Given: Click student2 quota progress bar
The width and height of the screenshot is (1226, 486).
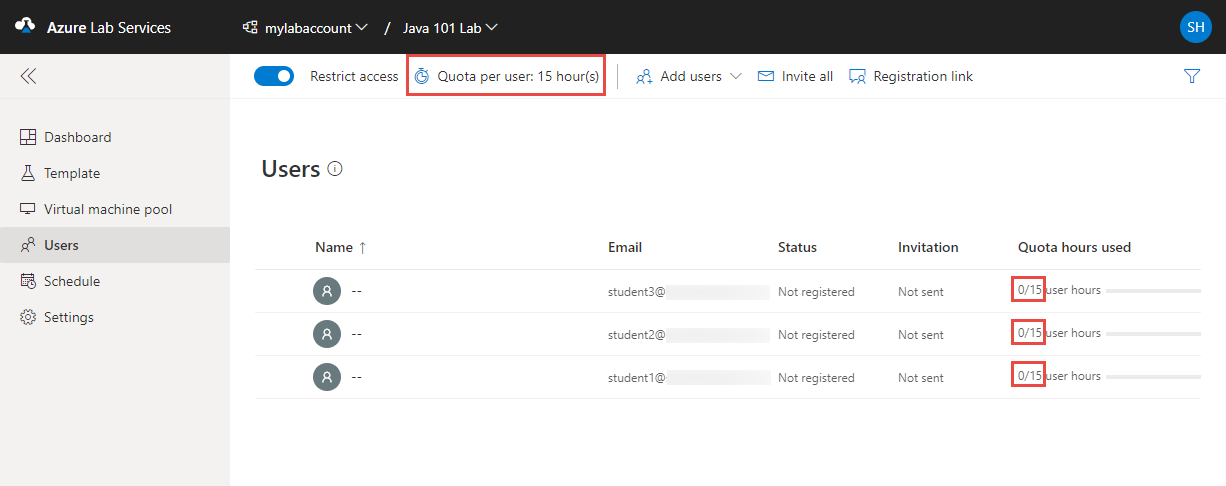Looking at the screenshot, I should click(1153, 334).
